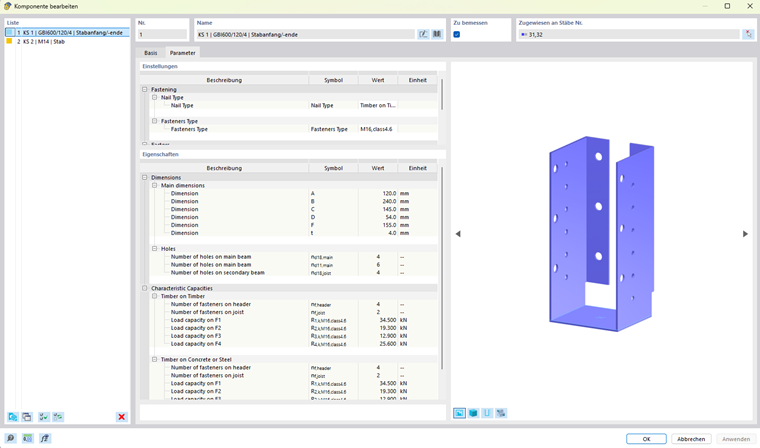Viewport: 760px width, 448px height.
Task: Click Dimension F value 155.0
Action: pos(378,225)
